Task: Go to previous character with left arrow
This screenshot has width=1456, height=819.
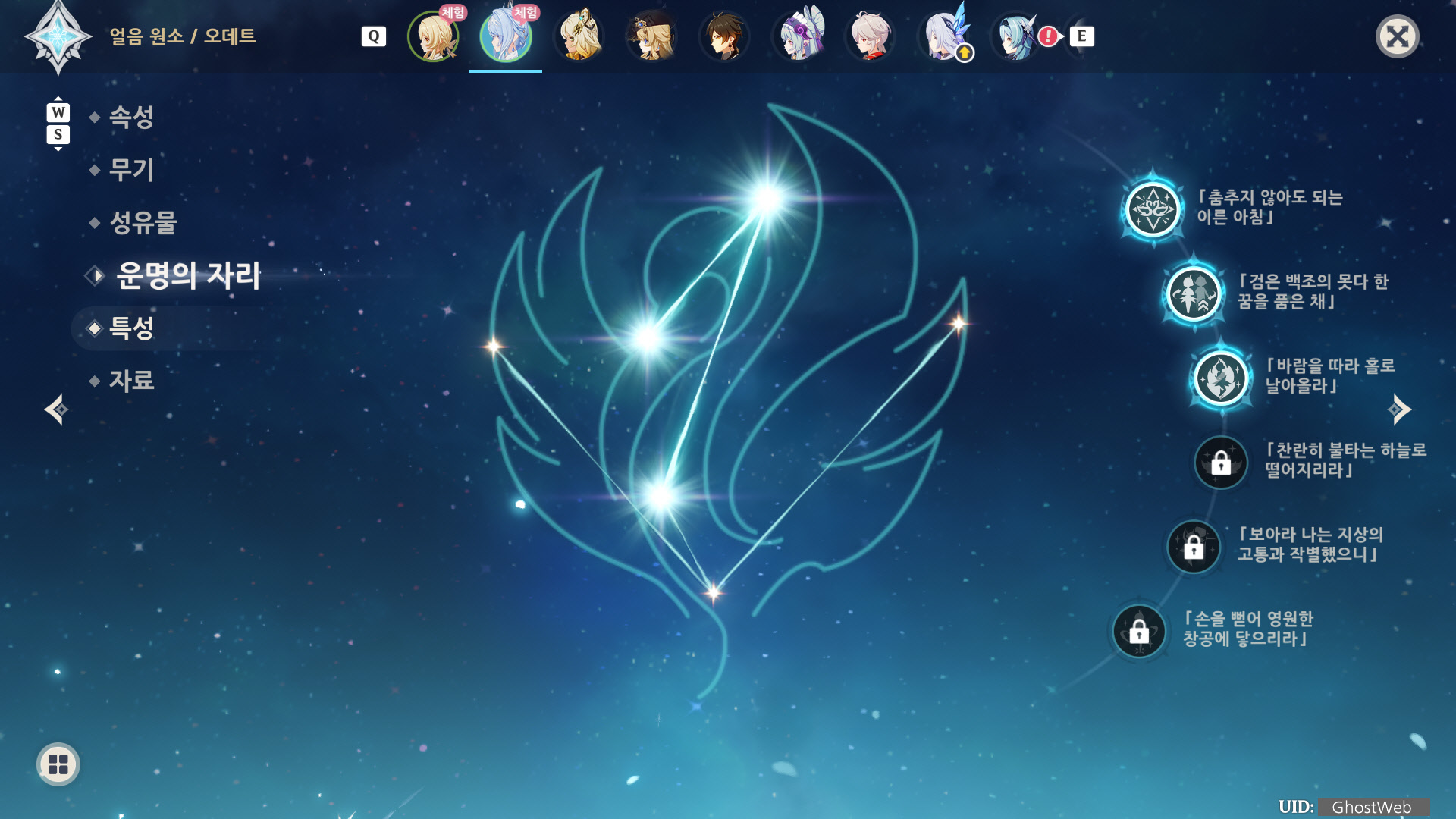Action: pos(56,409)
